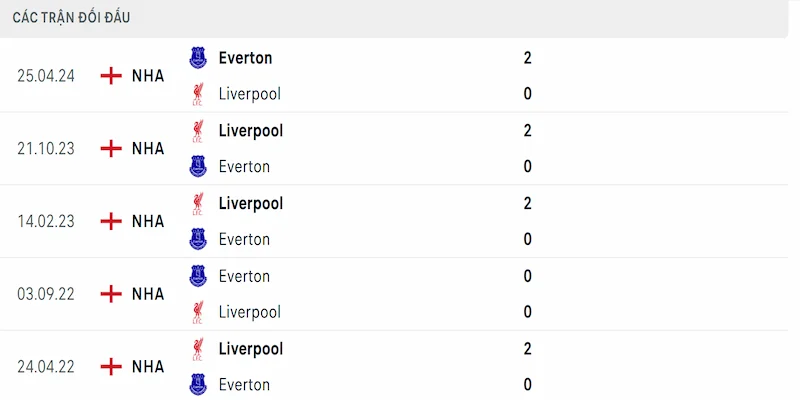Viewport: 800px width, 400px height.
Task: Select NHA league label for 21.10.23 match
Action: click(148, 149)
